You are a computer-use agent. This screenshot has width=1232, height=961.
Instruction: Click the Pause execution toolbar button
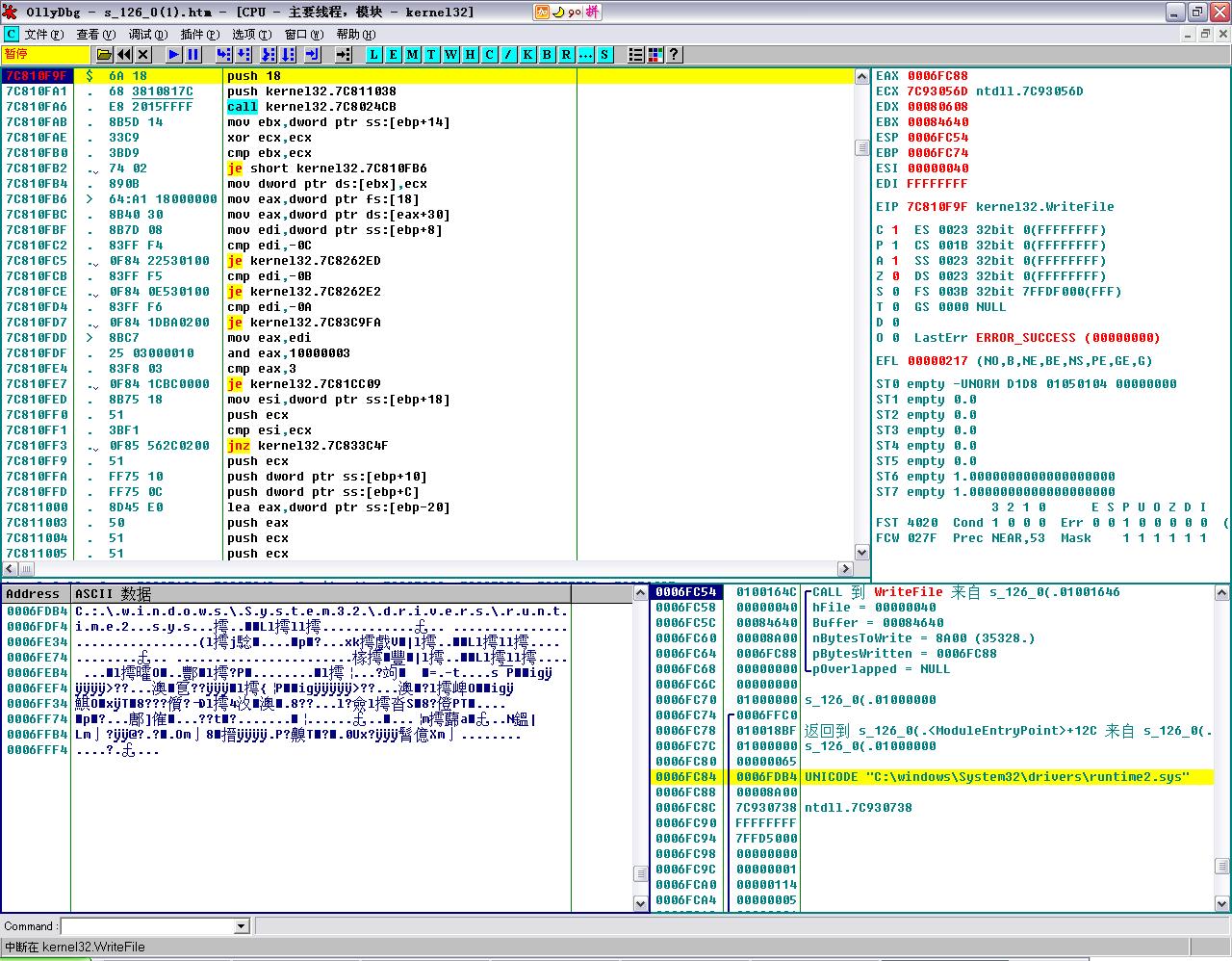193,55
